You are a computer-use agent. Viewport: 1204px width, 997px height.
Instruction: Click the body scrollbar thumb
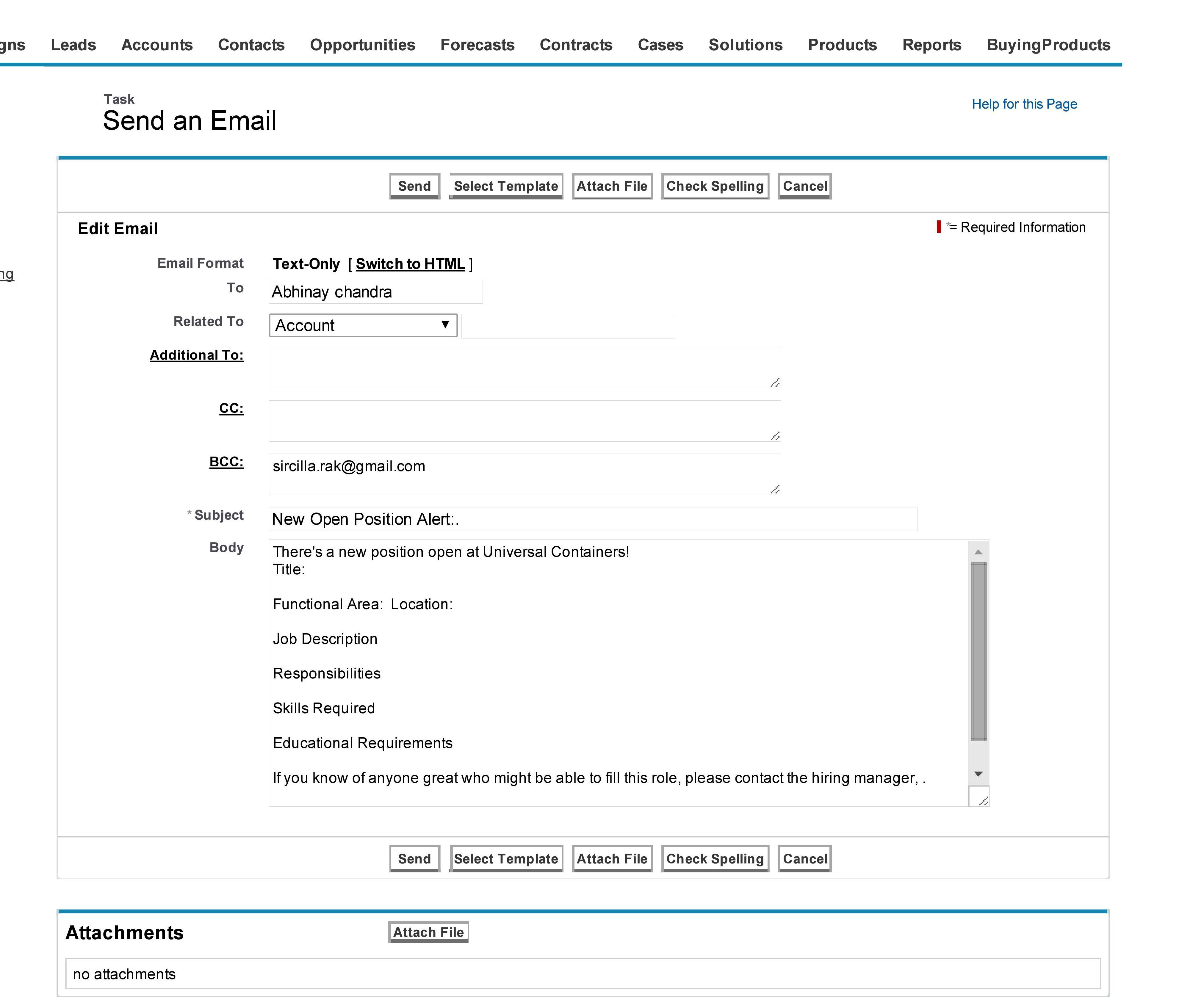(979, 651)
